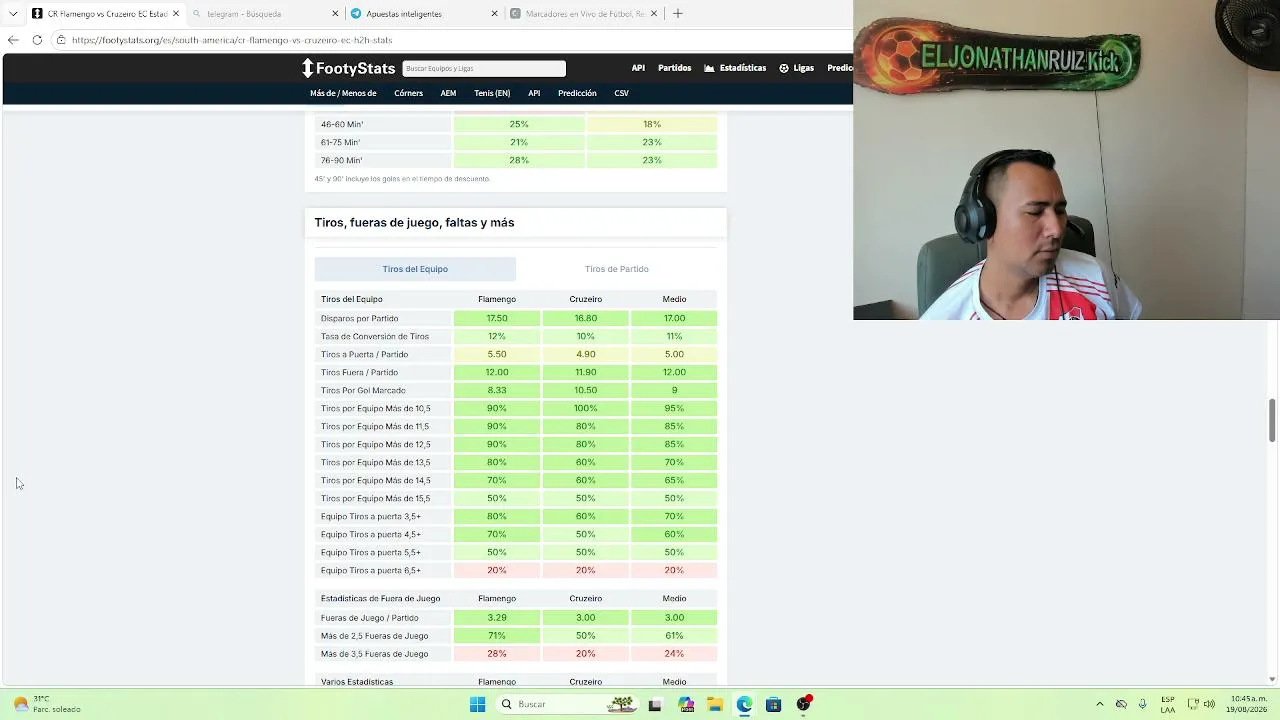Click Cruzeiro's Tiros Por Gol Marcado 10.50

click(586, 390)
